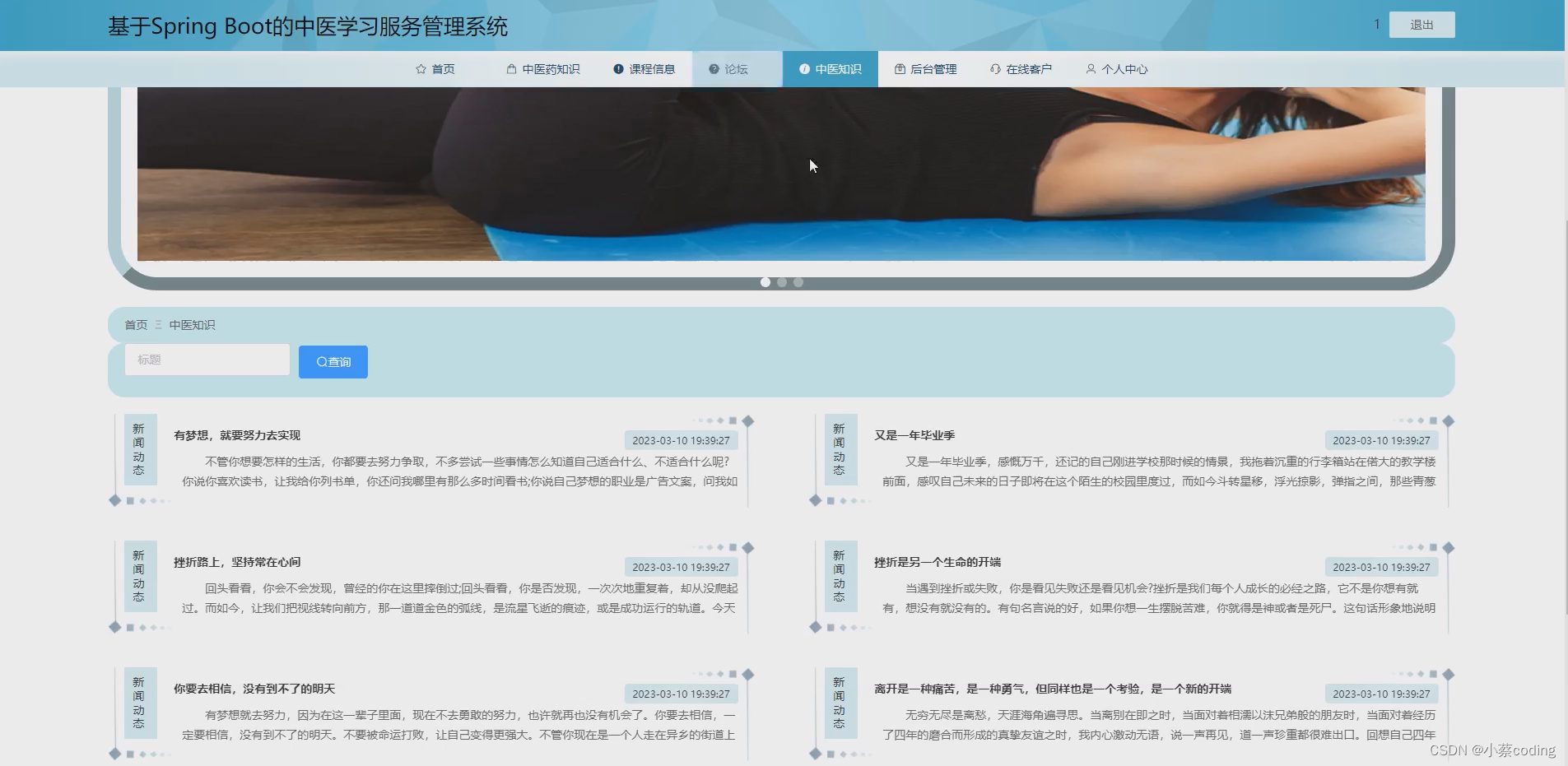Open 后台管理 from the navigation bar
This screenshot has width=1568, height=766.
(x=926, y=69)
